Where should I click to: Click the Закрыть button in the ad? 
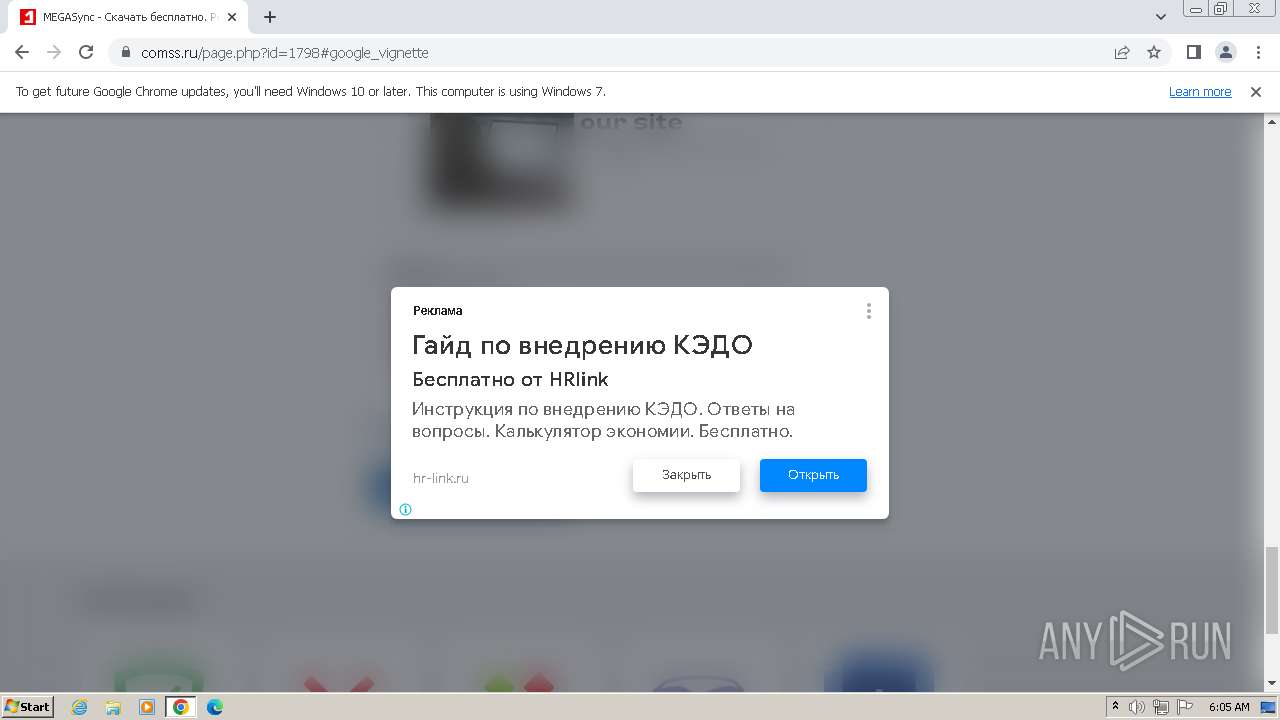(686, 475)
